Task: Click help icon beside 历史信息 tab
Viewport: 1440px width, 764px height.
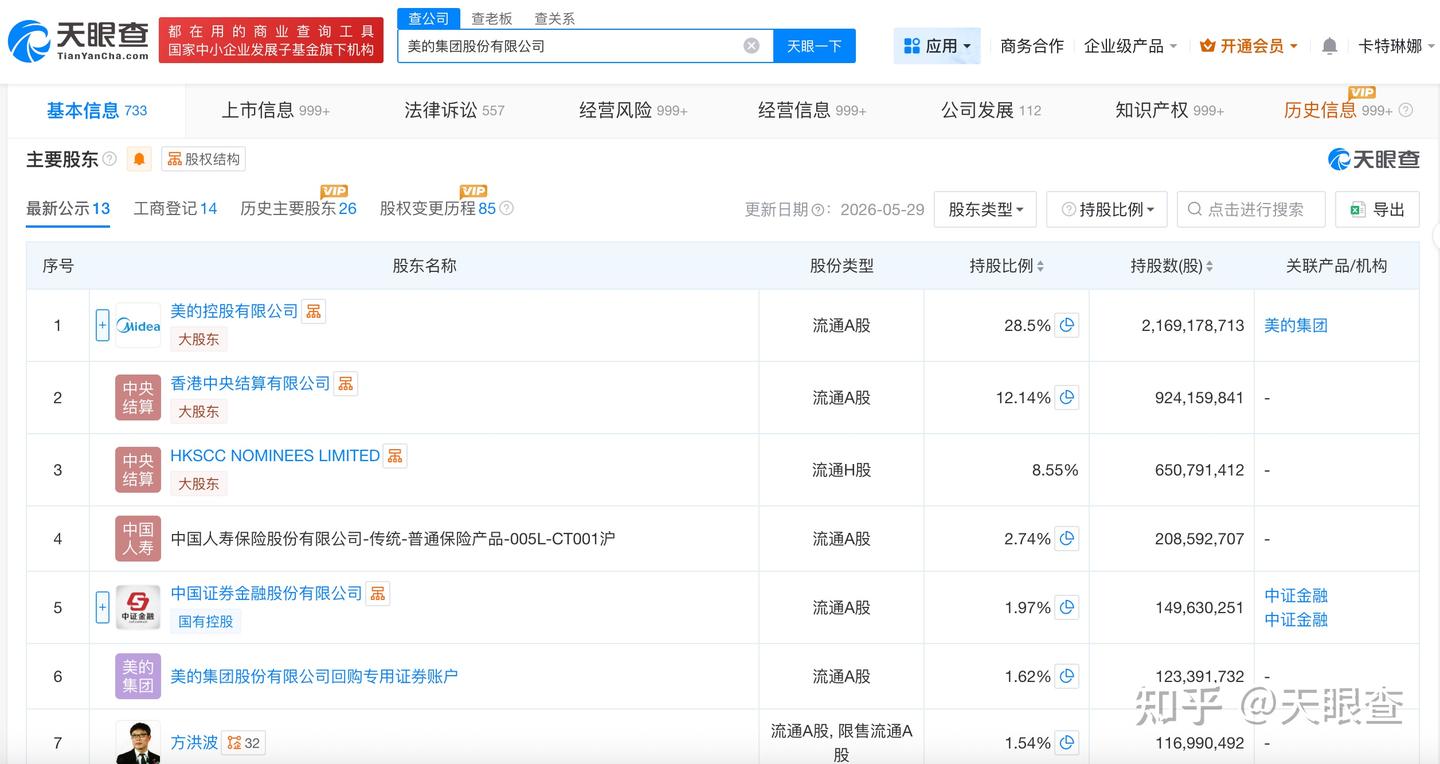Action: tap(1406, 110)
